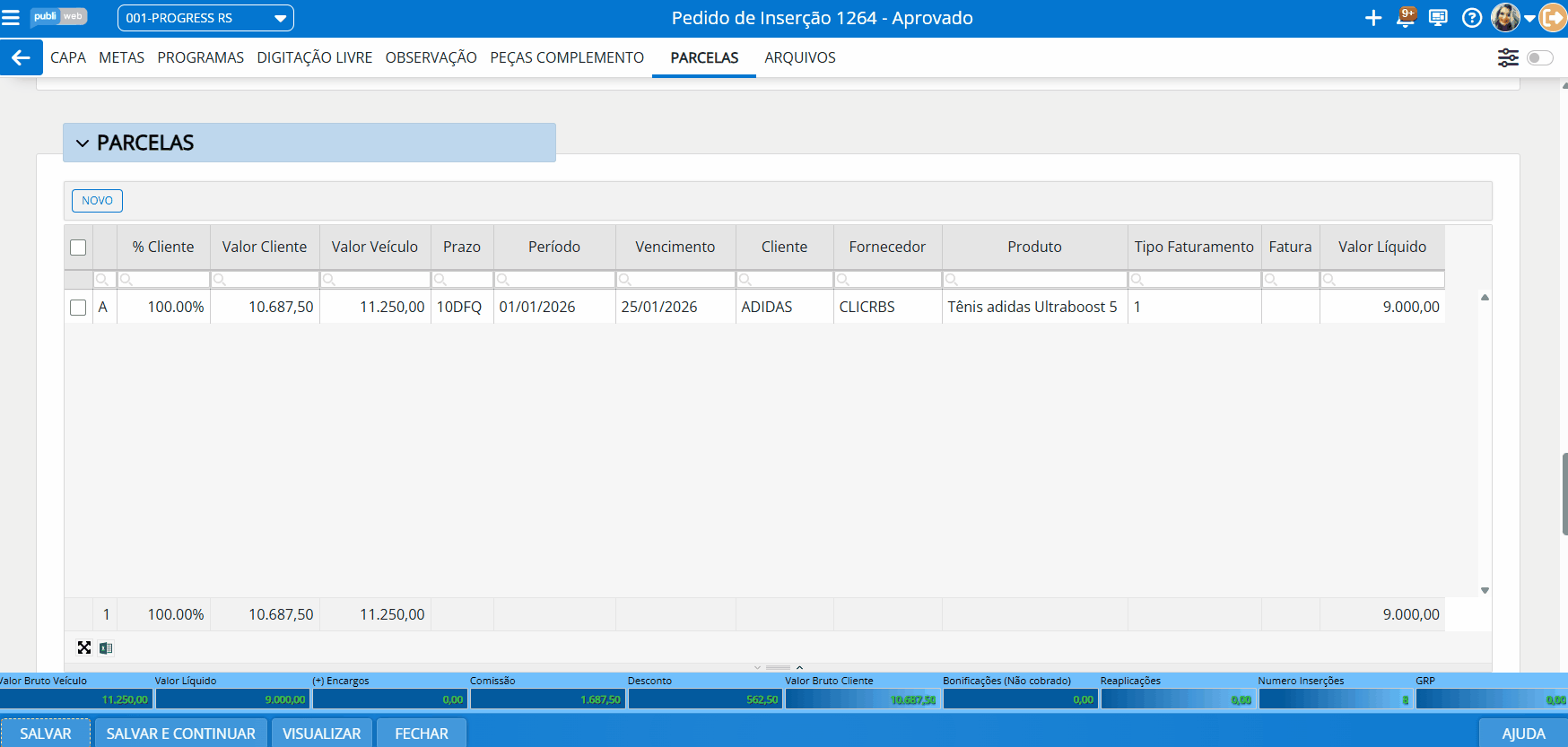Expand grid to fullscreen icon
The image size is (1568, 747).
coord(84,647)
